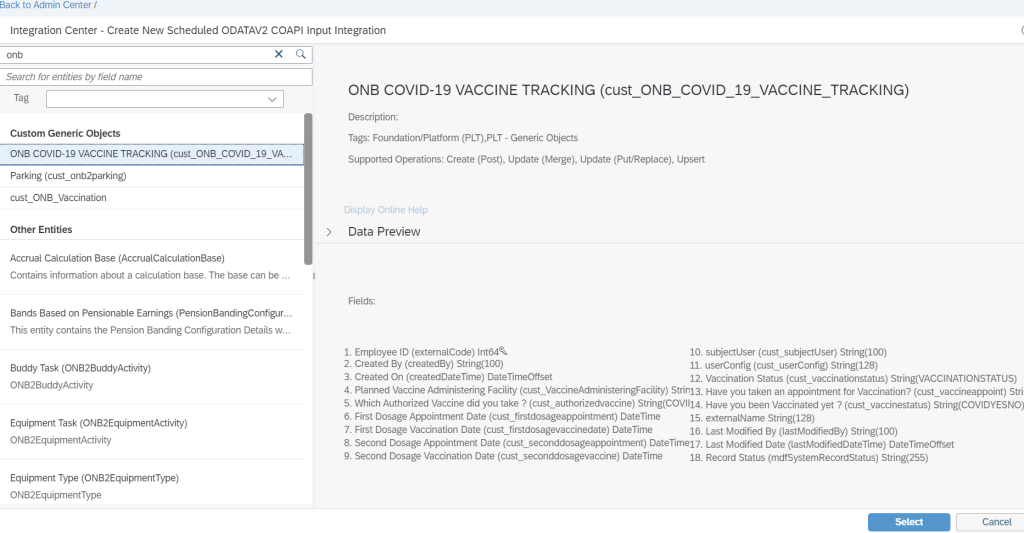The image size is (1024, 533).
Task: Click 'Last Modified By (lastModifiedBy)' field
Action: click(x=793, y=431)
